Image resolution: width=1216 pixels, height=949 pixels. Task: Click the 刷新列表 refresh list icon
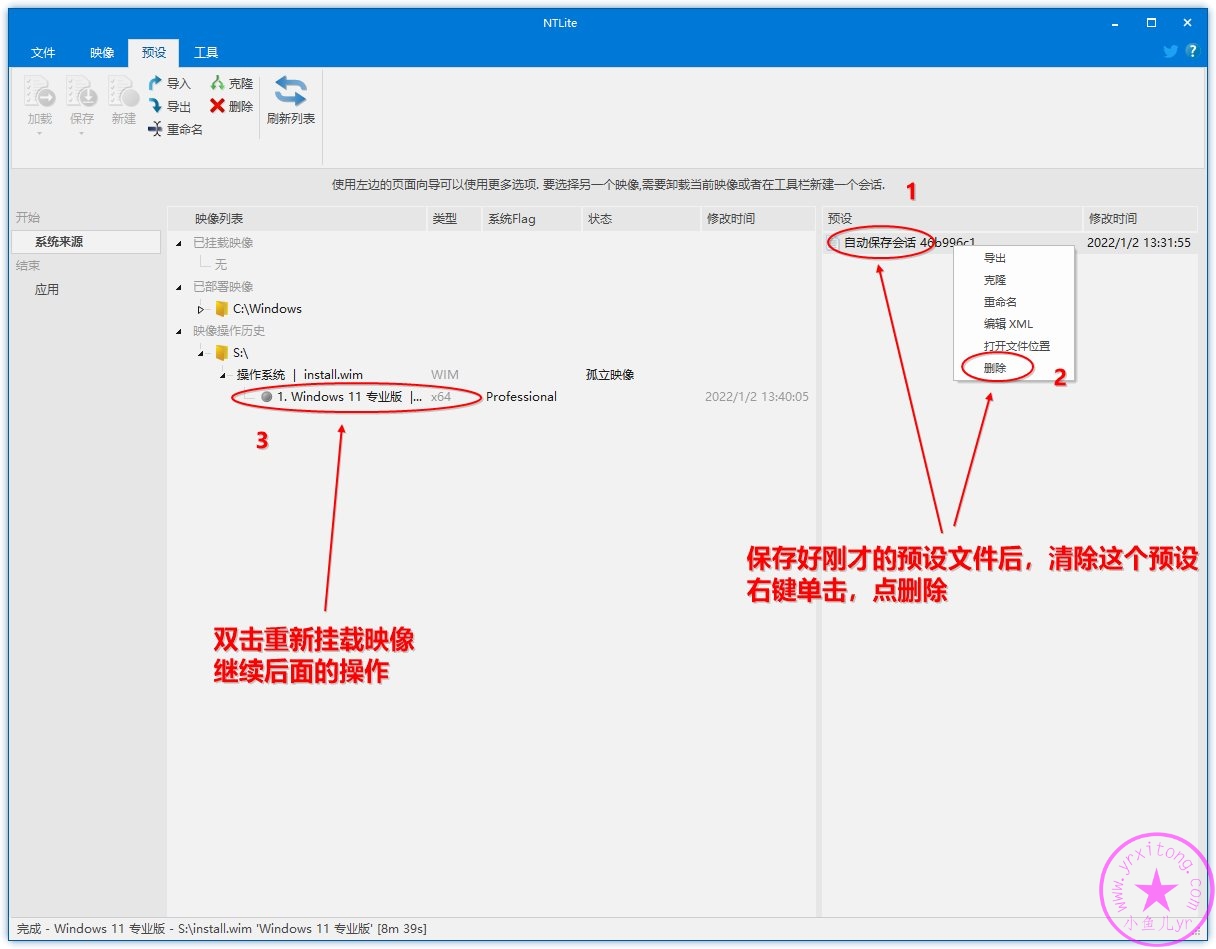point(291,92)
